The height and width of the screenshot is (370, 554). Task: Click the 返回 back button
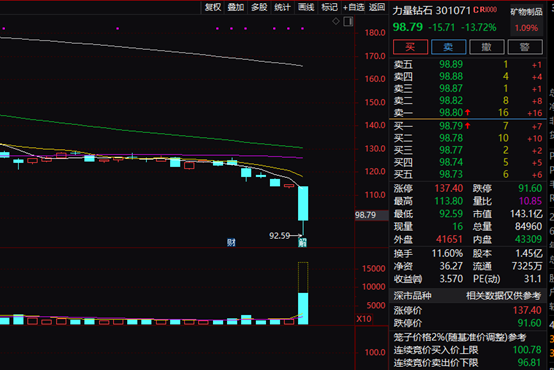coord(377,7)
